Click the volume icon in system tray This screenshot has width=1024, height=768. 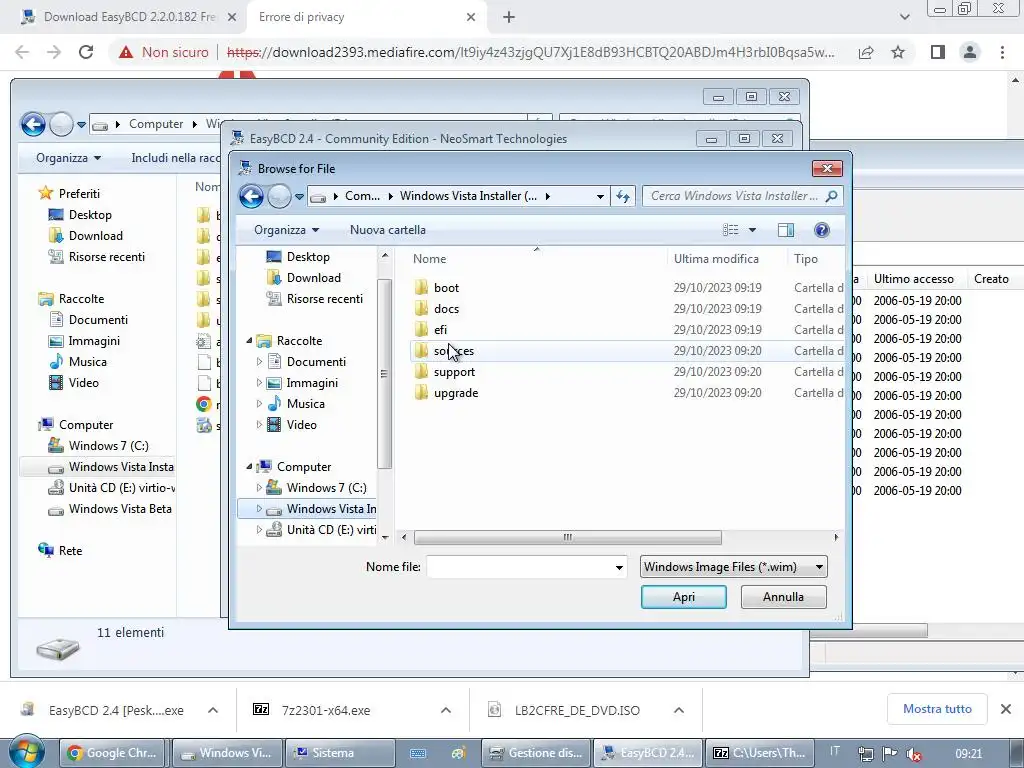pyautogui.click(x=914, y=754)
